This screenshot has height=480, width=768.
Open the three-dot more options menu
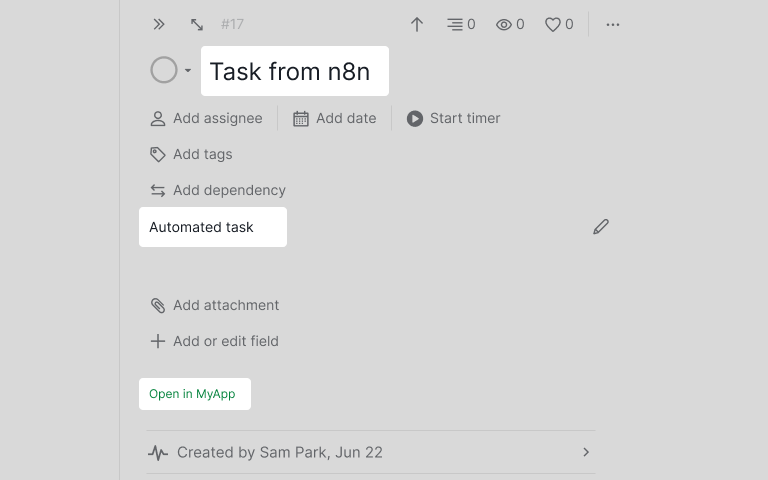tap(613, 24)
